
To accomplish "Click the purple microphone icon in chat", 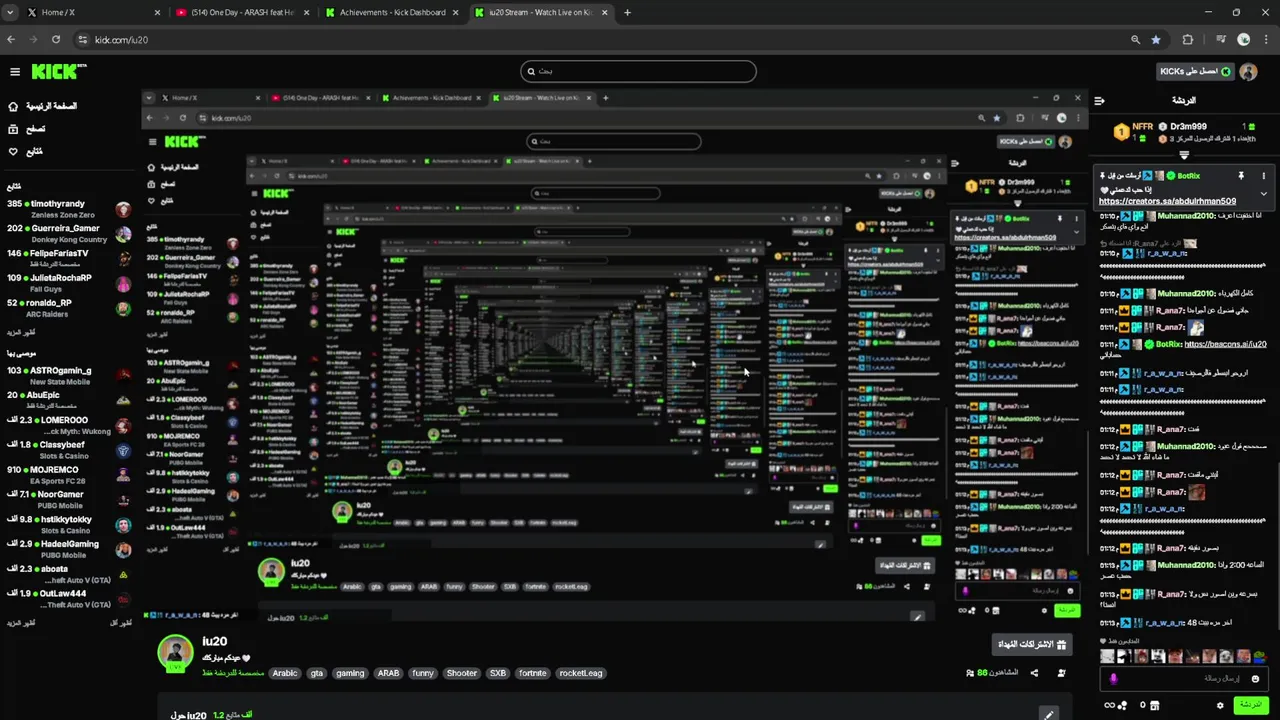I will [1113, 679].
